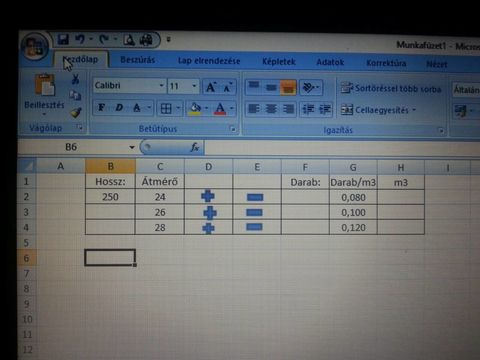
Task: Select the cell containing 0,080
Action: click(353, 198)
